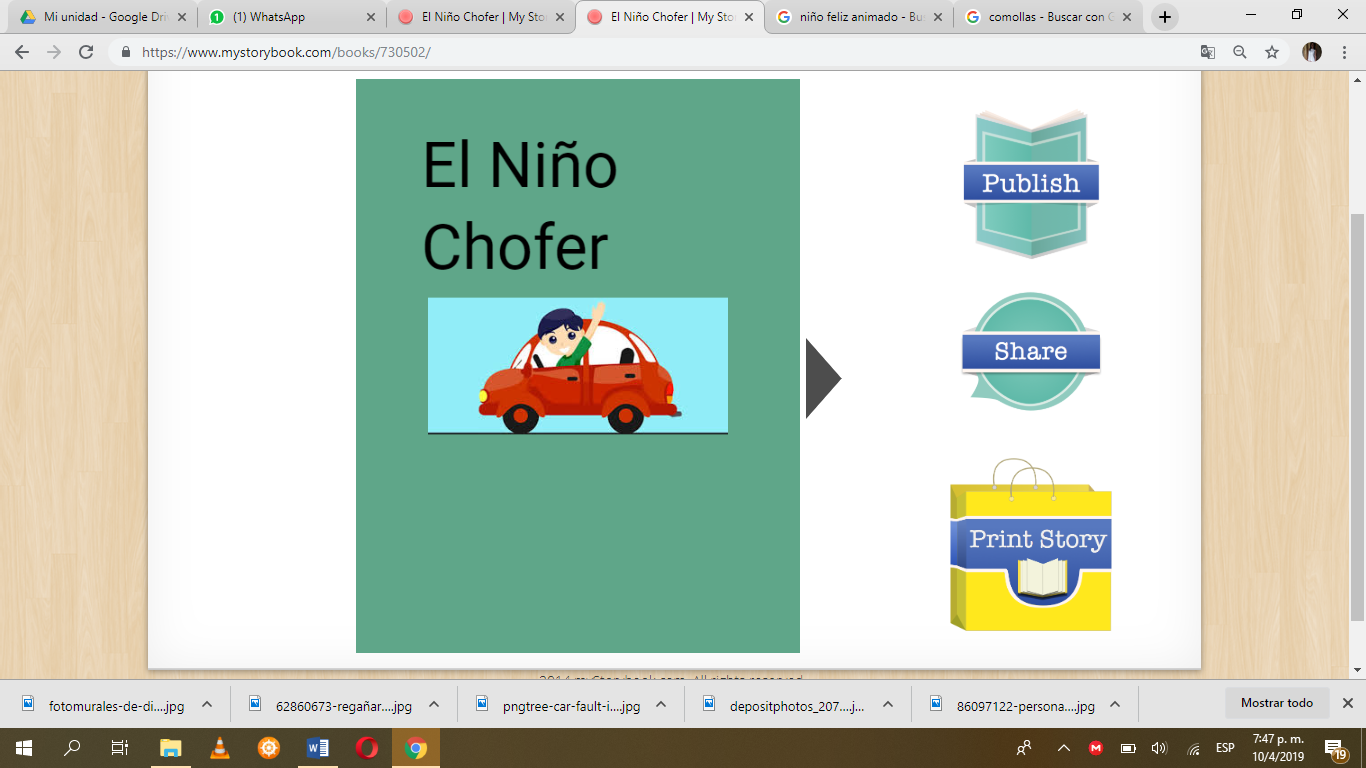The height and width of the screenshot is (768, 1366).
Task: Open the Print Story shopping bag
Action: click(x=1031, y=546)
